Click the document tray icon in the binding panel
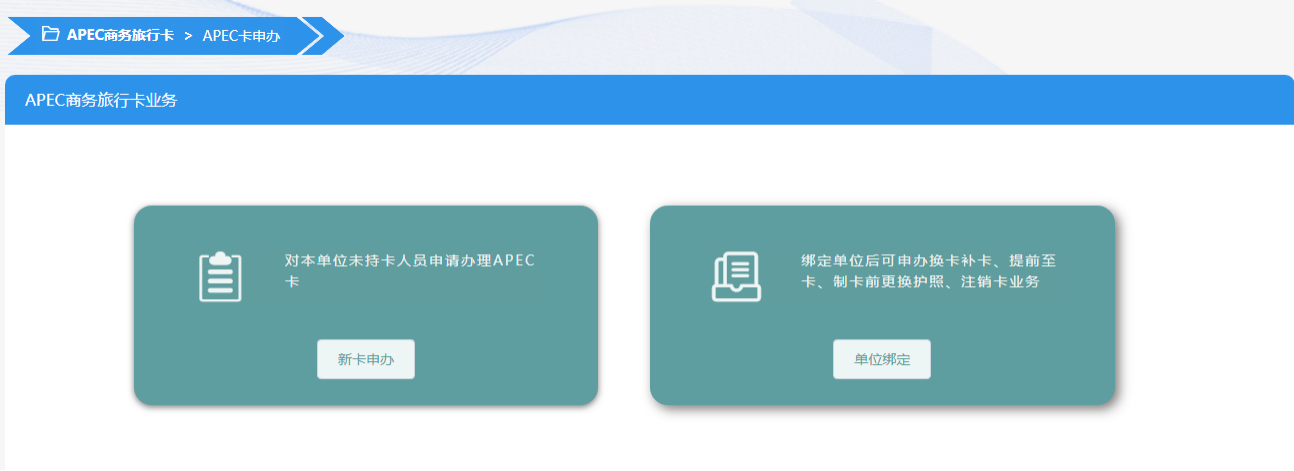 736,276
